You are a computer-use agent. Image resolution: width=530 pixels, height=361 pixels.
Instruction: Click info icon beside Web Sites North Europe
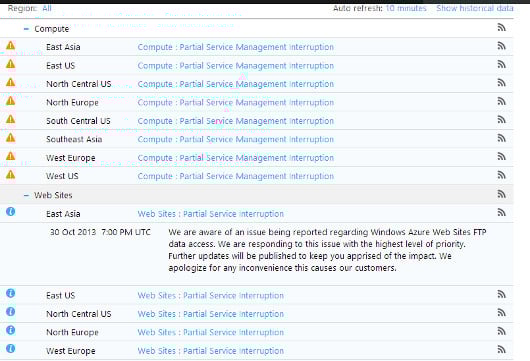click(10, 330)
